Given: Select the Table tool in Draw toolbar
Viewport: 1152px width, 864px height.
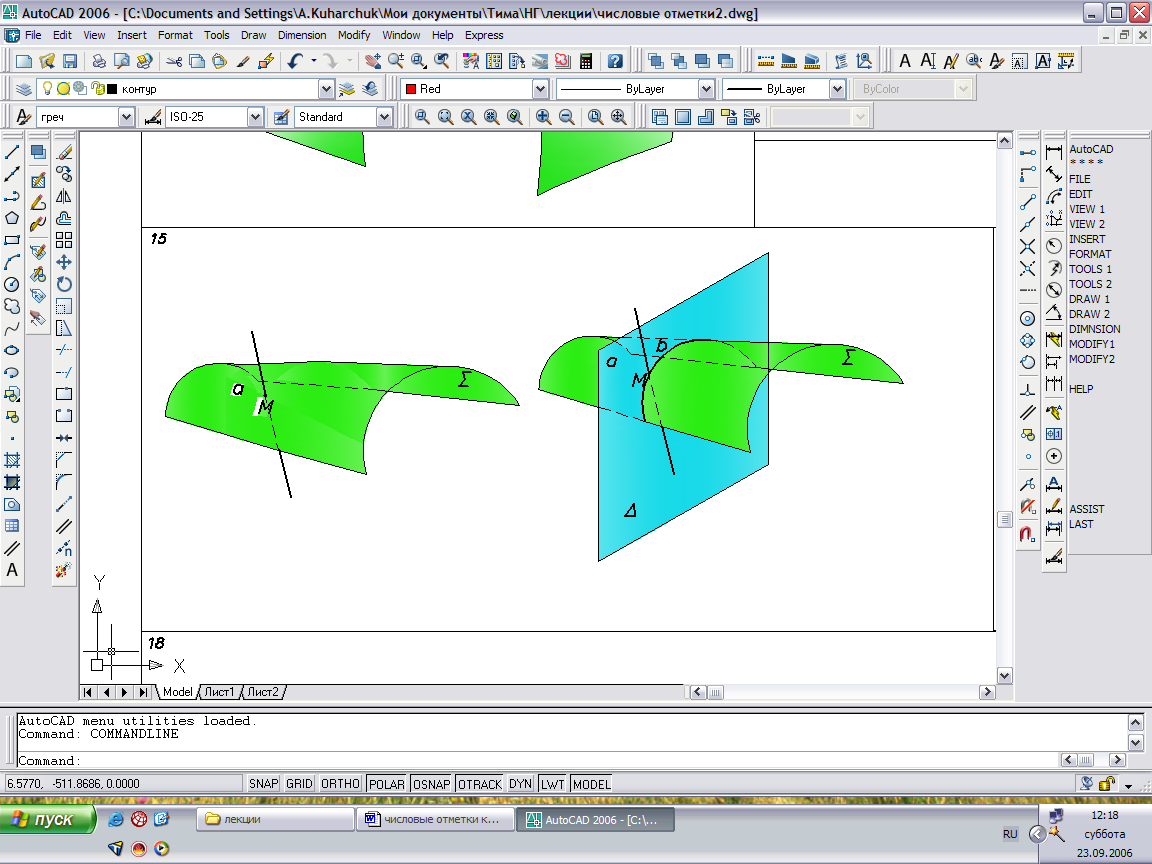Looking at the screenshot, I should (x=12, y=526).
